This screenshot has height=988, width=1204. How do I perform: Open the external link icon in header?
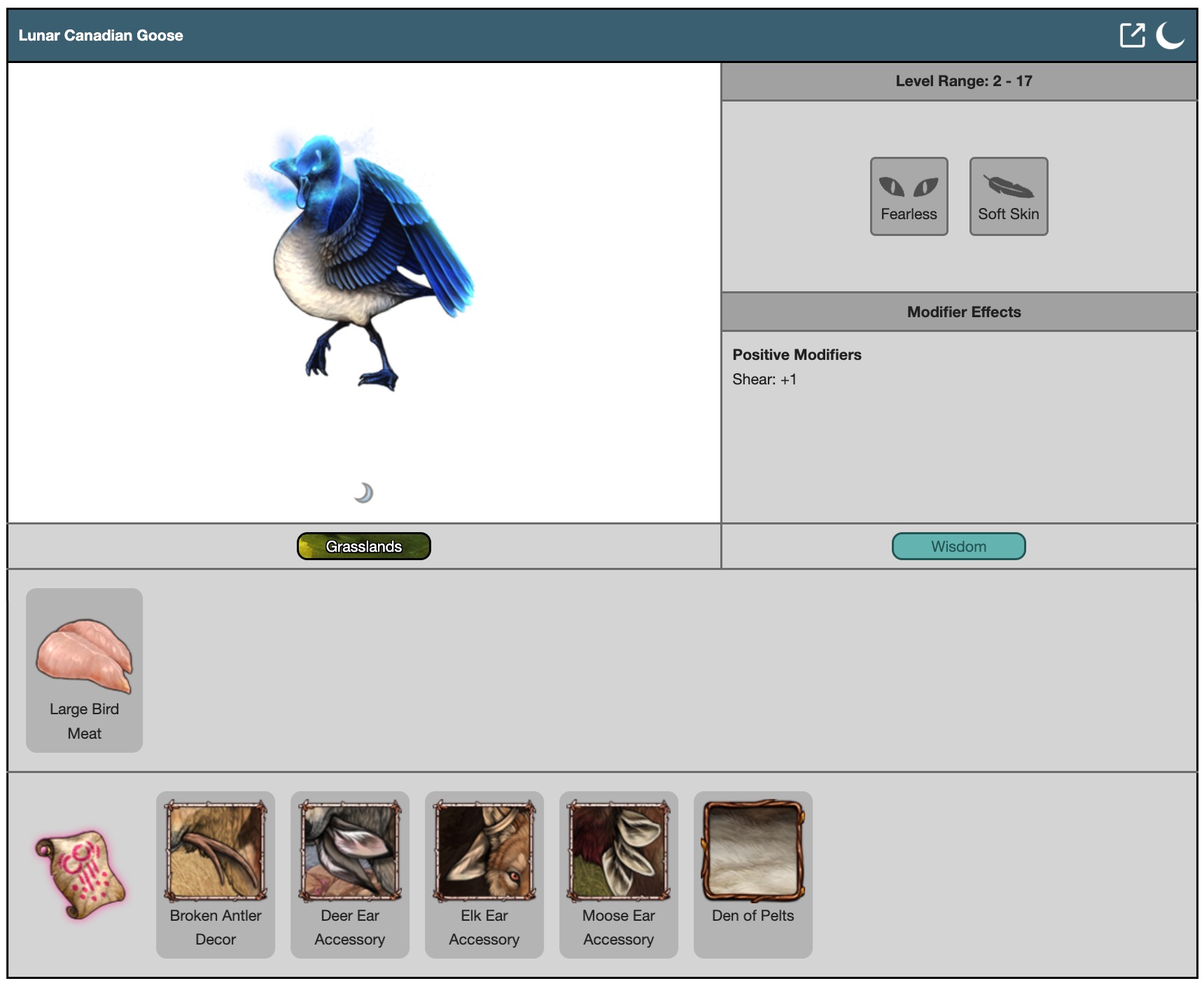pos(1132,35)
